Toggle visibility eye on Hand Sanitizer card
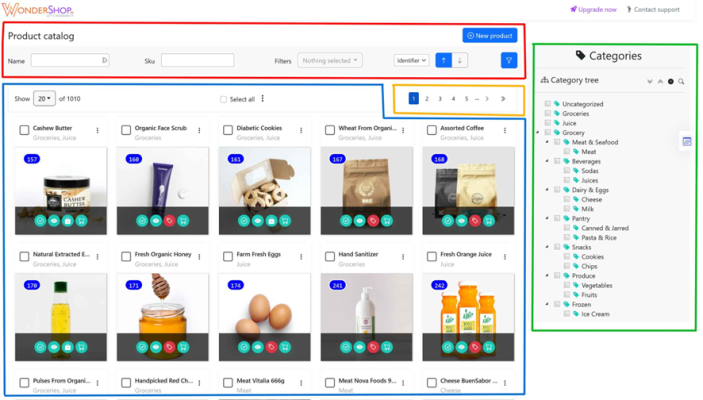This screenshot has height=400, width=703. 360,347
